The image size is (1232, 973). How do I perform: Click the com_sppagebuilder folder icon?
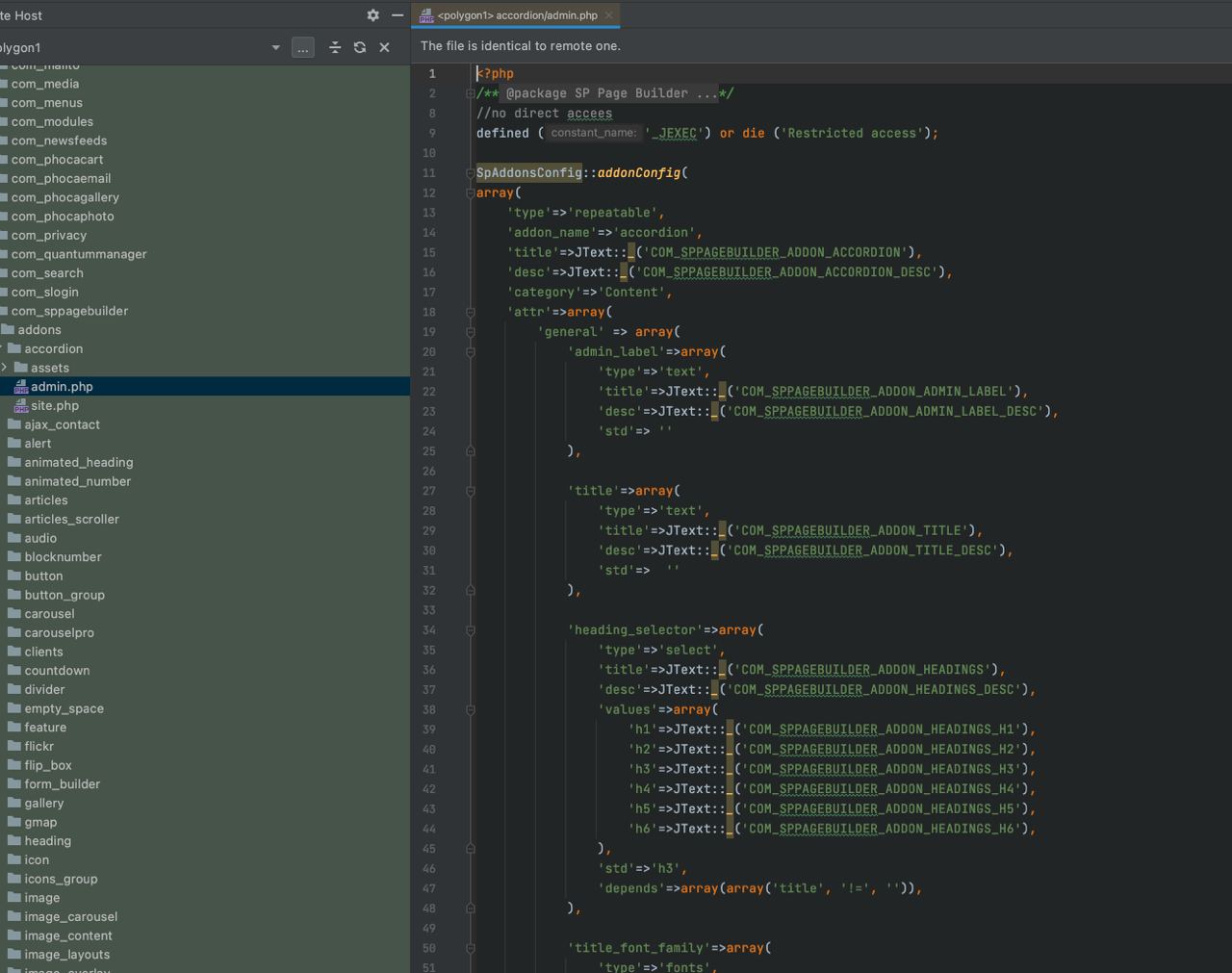[x=4, y=311]
